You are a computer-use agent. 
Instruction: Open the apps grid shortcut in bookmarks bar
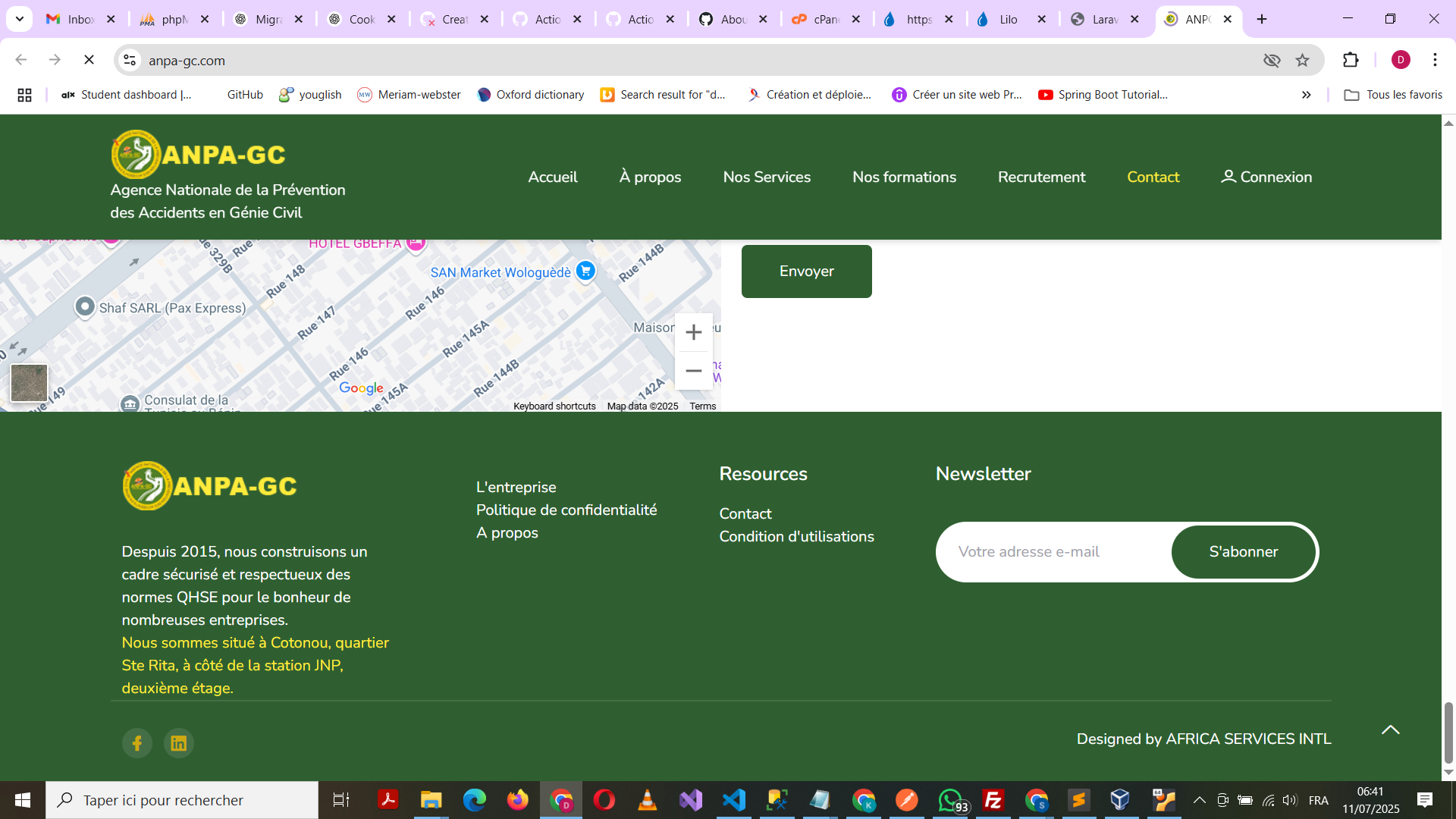pyautogui.click(x=24, y=95)
